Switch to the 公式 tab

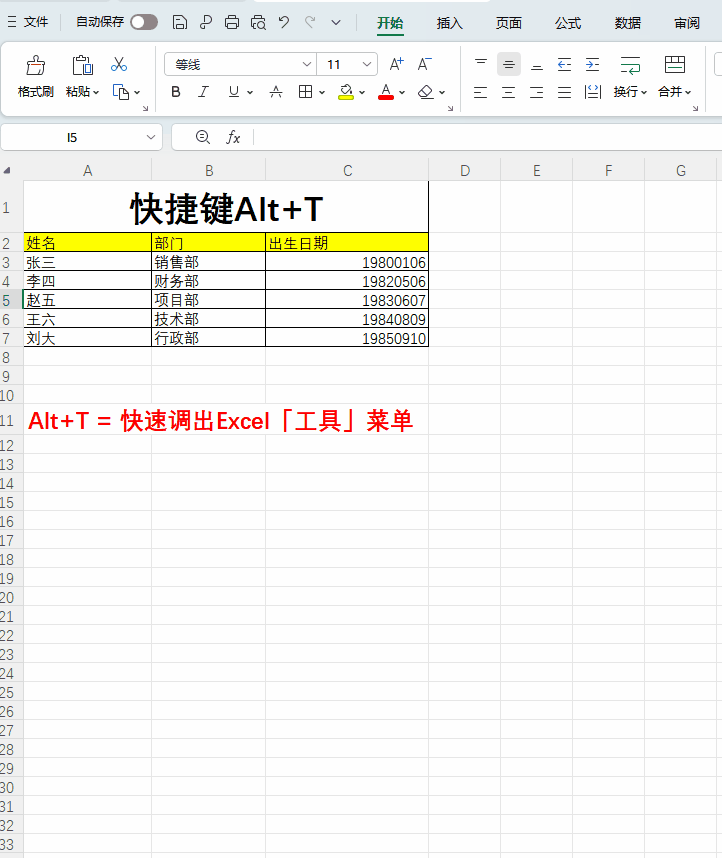(568, 23)
